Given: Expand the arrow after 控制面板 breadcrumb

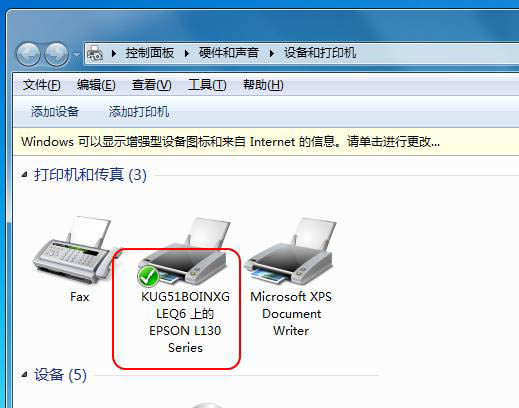Looking at the screenshot, I should click(187, 53).
